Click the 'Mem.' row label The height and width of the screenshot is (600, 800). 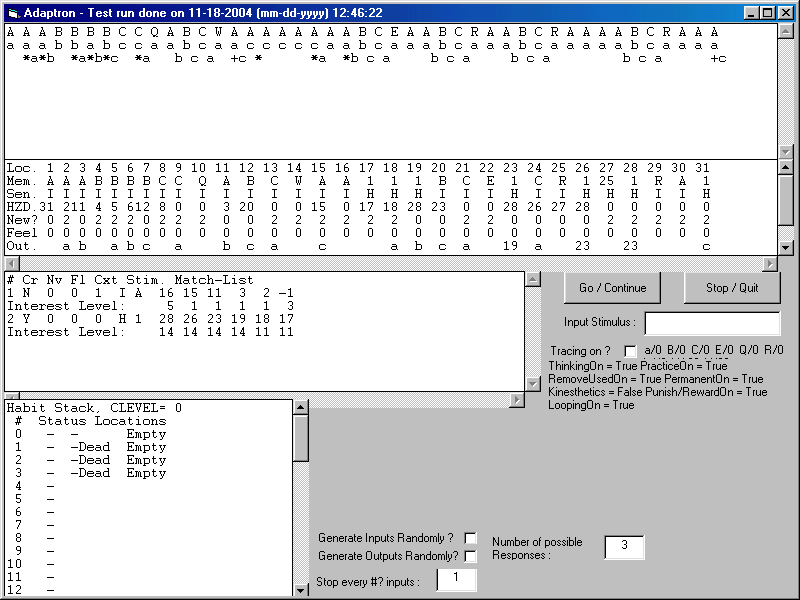(x=21, y=181)
